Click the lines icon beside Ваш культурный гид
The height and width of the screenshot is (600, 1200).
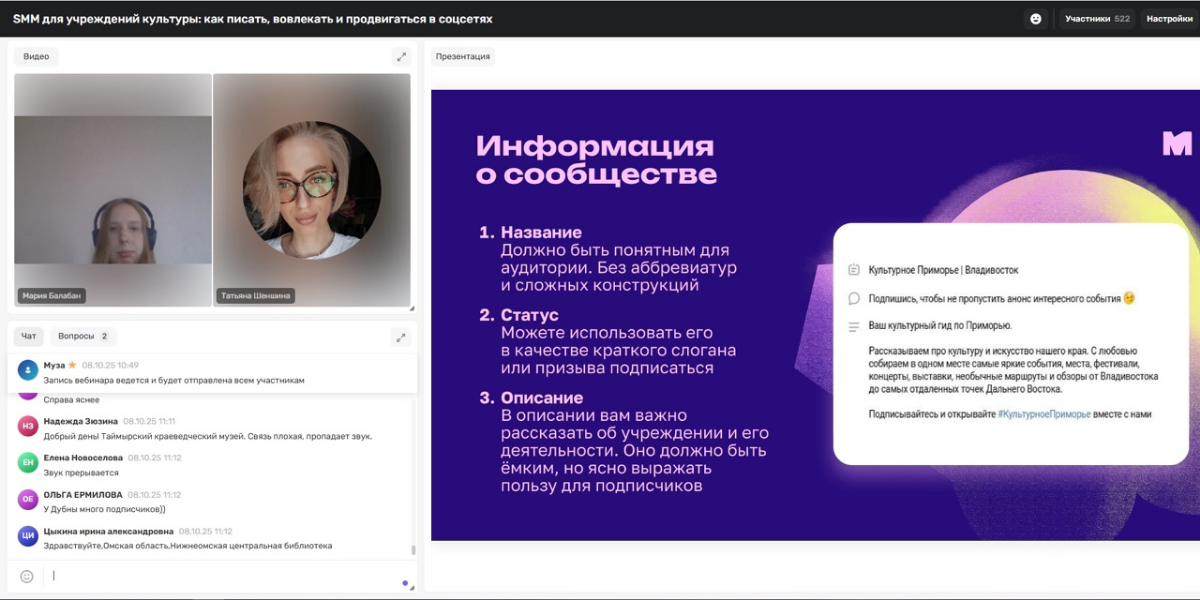tap(853, 326)
